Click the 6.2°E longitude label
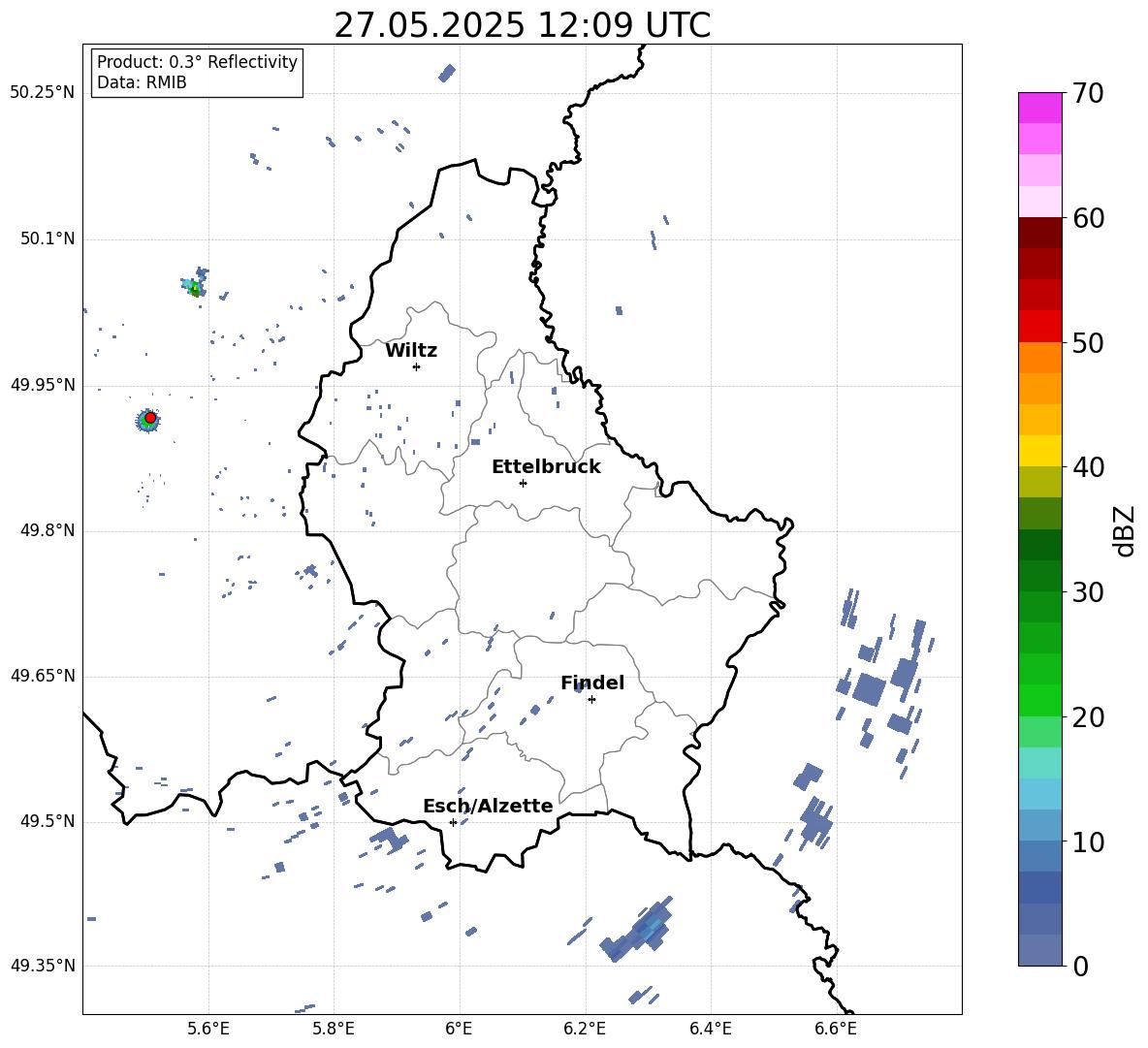The image size is (1148, 1048). (x=585, y=1029)
